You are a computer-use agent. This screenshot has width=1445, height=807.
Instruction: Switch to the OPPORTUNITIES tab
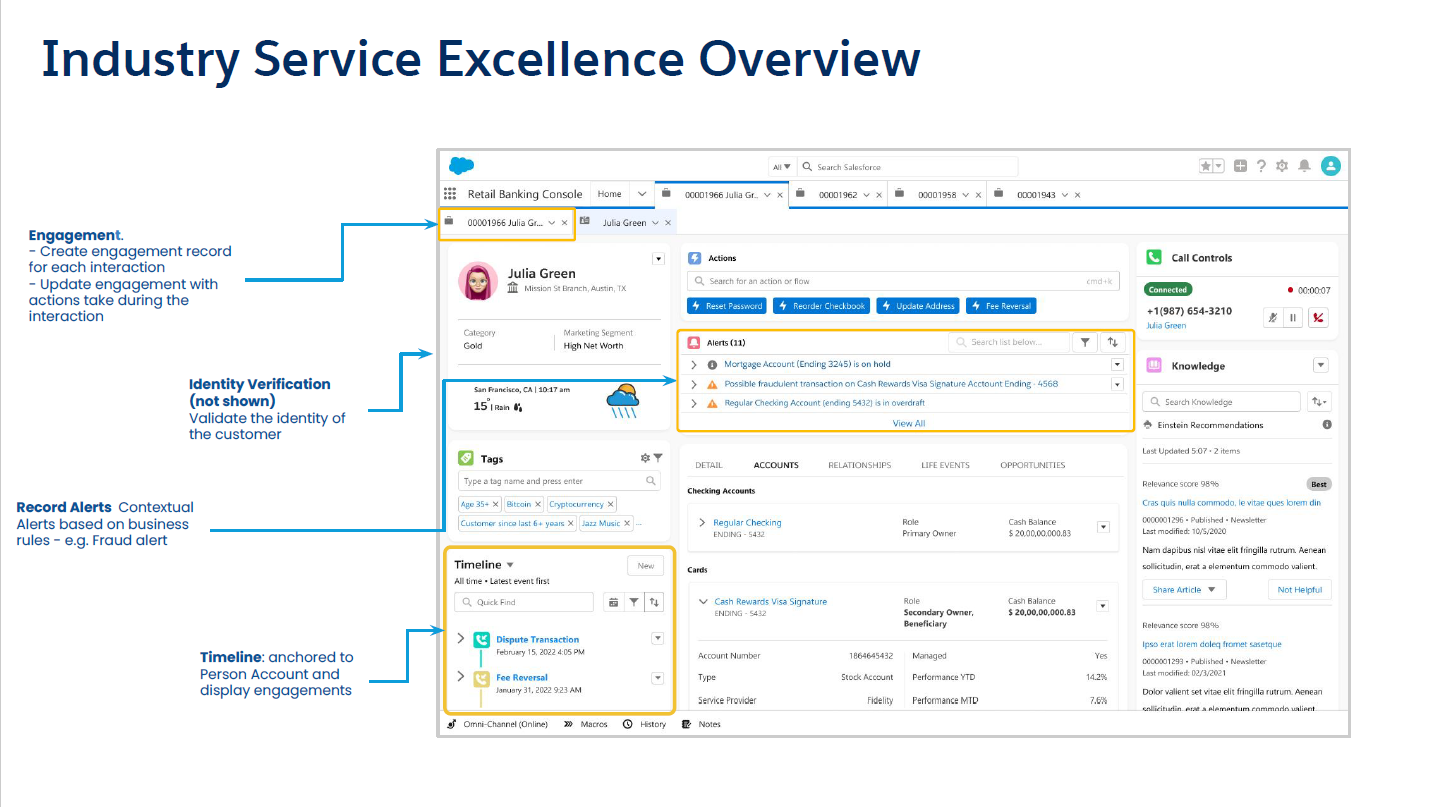click(x=1032, y=465)
